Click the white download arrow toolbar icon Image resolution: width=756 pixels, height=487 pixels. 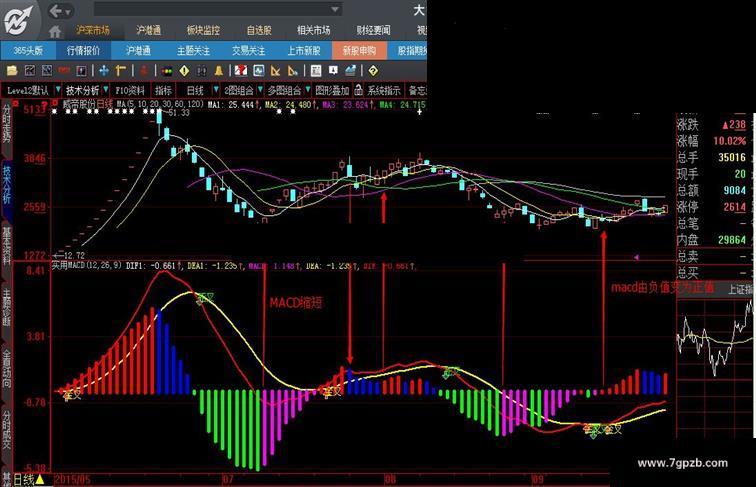click(x=333, y=70)
